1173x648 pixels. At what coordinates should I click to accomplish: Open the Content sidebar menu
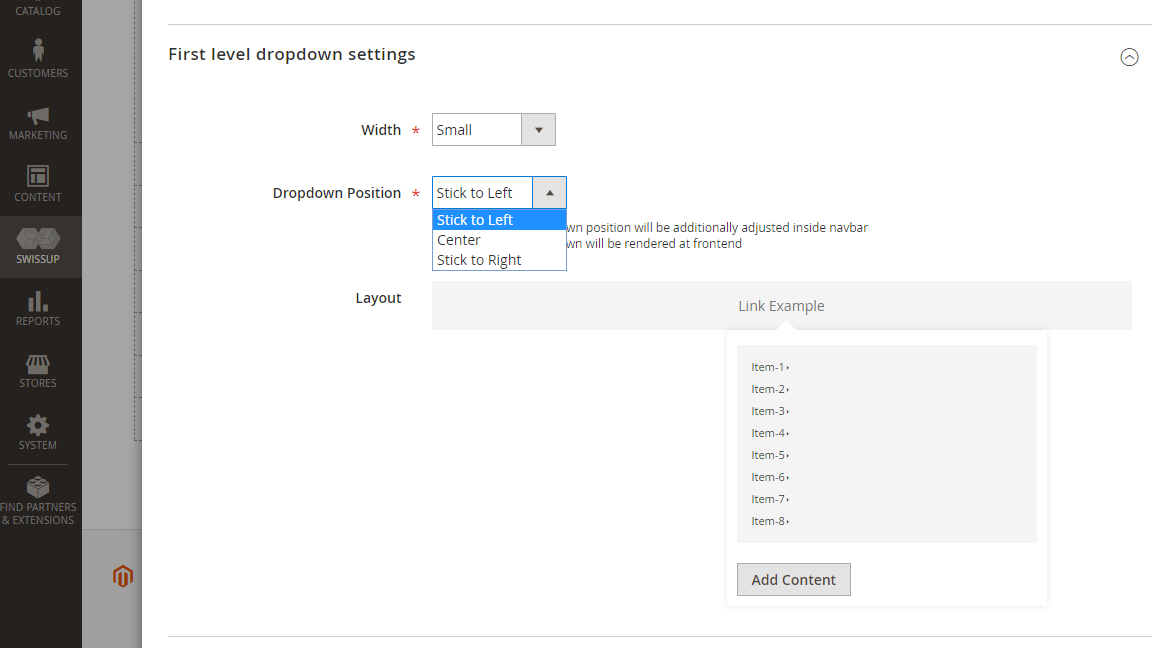[38, 184]
